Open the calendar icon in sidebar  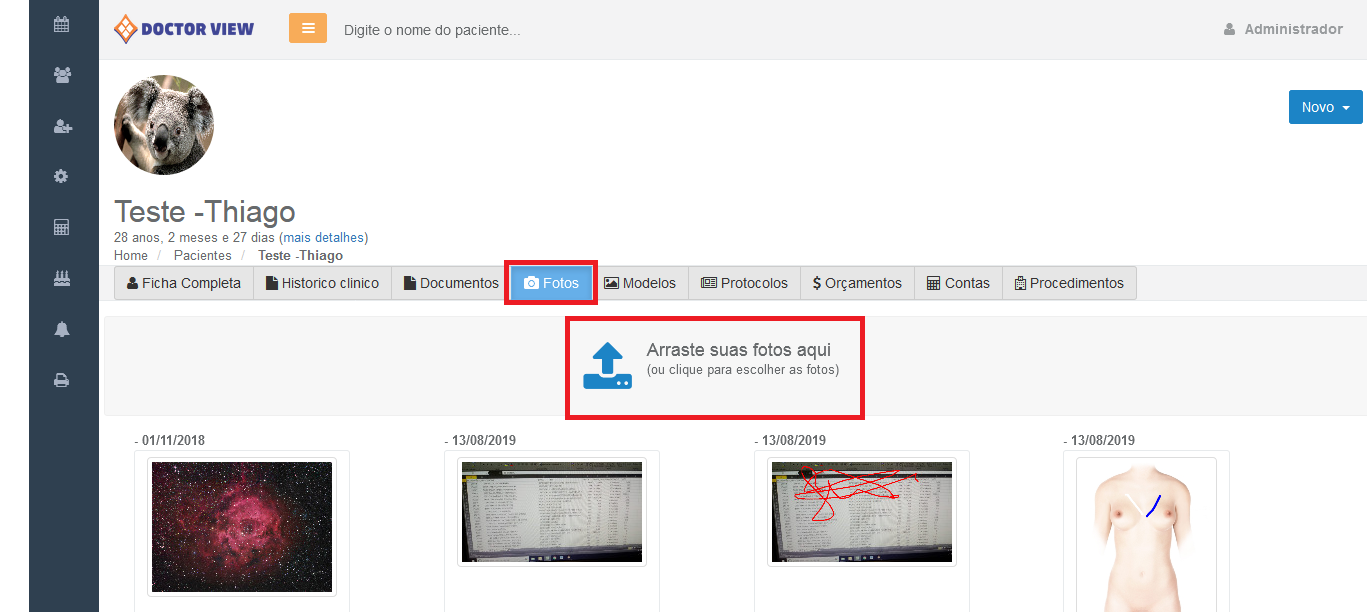pyautogui.click(x=62, y=24)
